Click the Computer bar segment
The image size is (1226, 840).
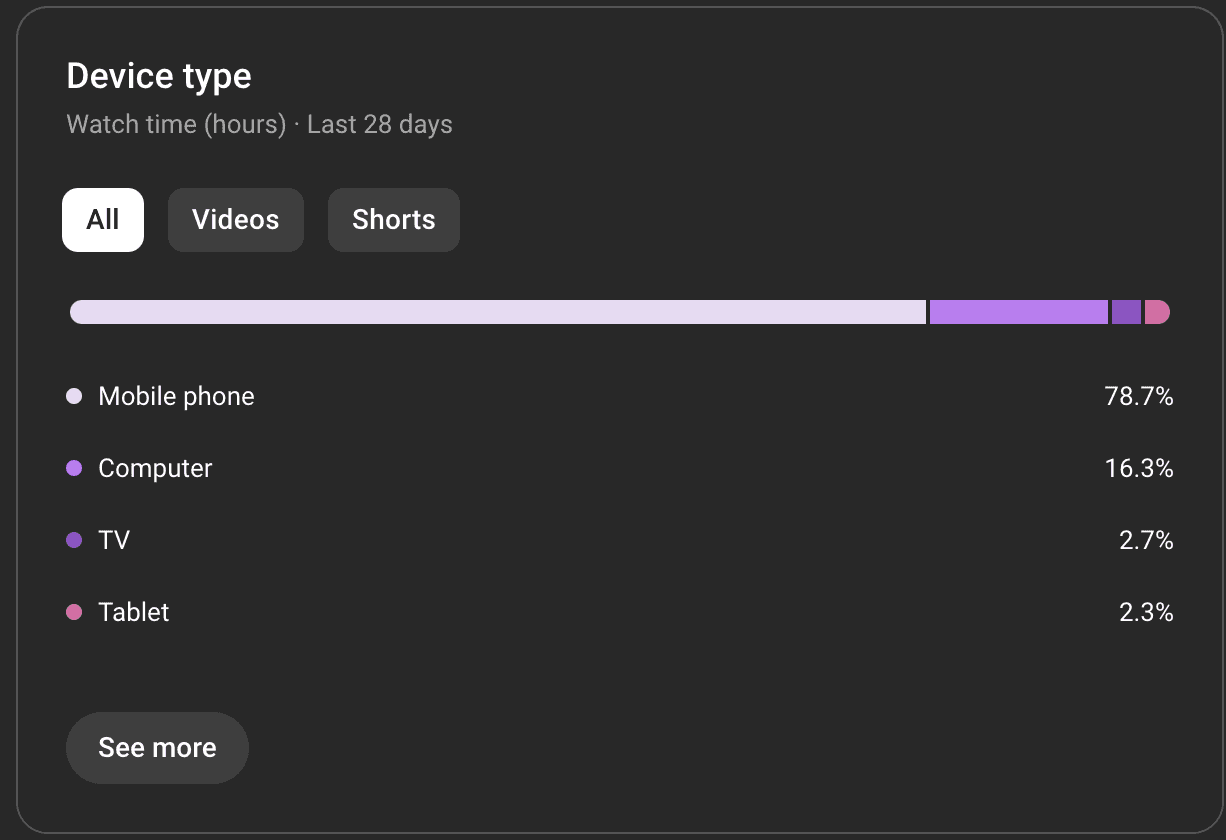point(1019,312)
